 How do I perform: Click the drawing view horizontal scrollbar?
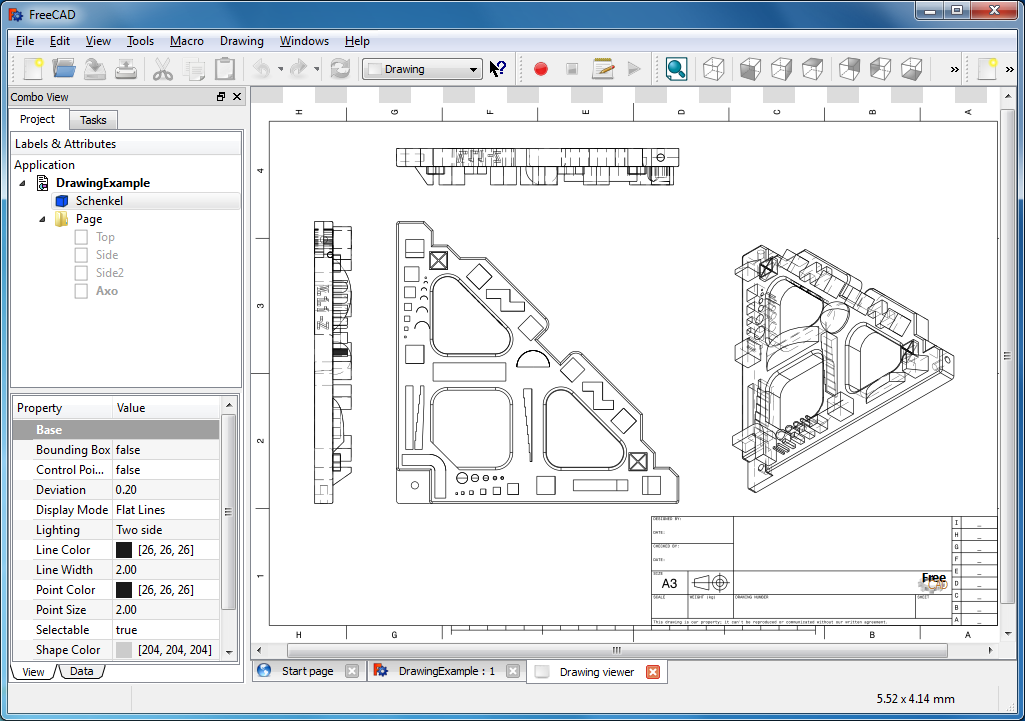tap(617, 650)
